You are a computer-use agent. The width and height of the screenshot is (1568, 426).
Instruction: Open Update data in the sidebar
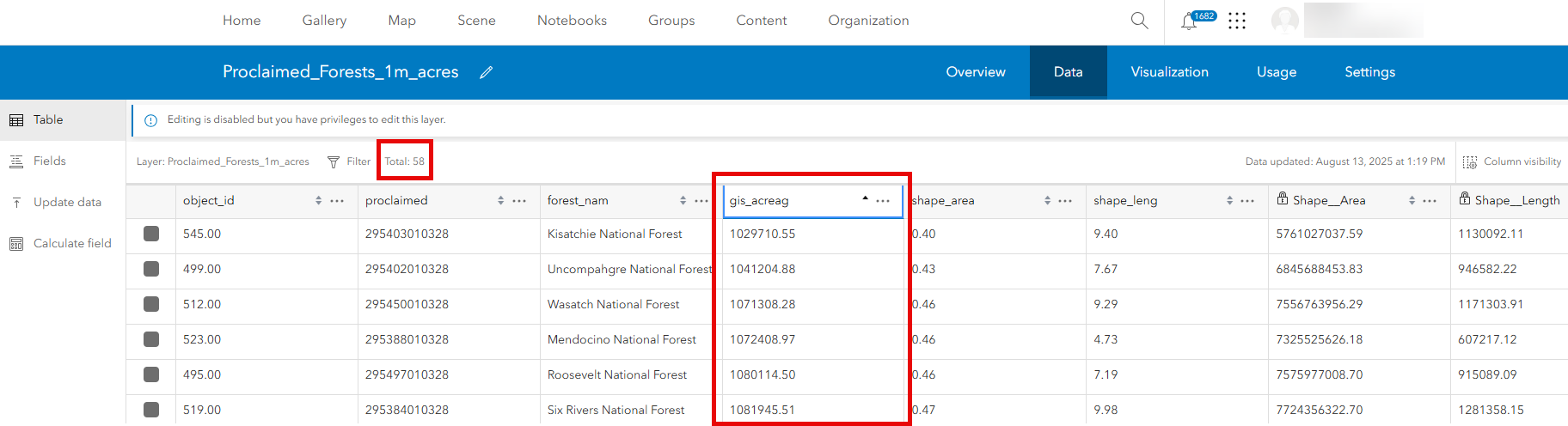coord(67,202)
